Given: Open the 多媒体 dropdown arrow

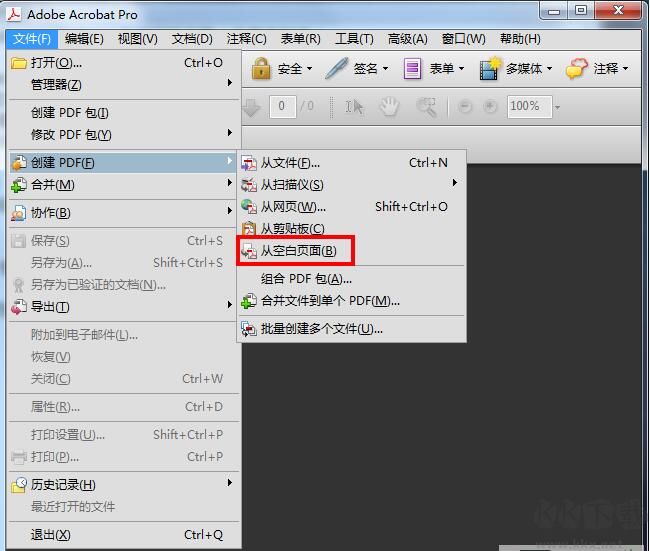Looking at the screenshot, I should point(550,69).
